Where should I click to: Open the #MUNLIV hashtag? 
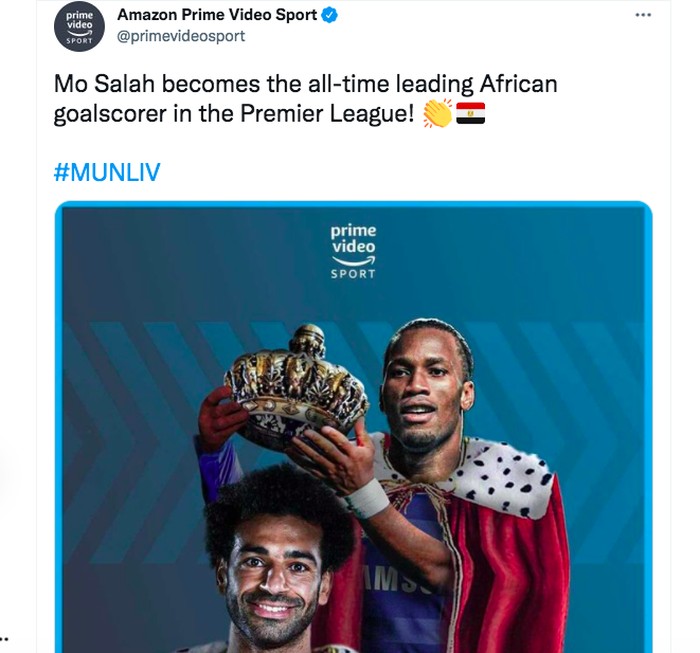coord(106,173)
